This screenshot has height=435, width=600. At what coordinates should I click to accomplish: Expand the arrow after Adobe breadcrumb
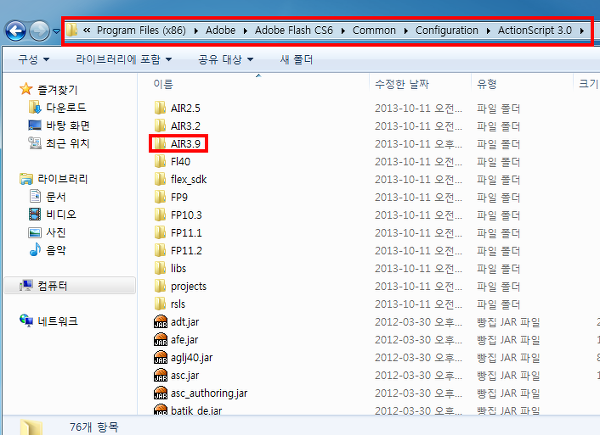pyautogui.click(x=245, y=31)
